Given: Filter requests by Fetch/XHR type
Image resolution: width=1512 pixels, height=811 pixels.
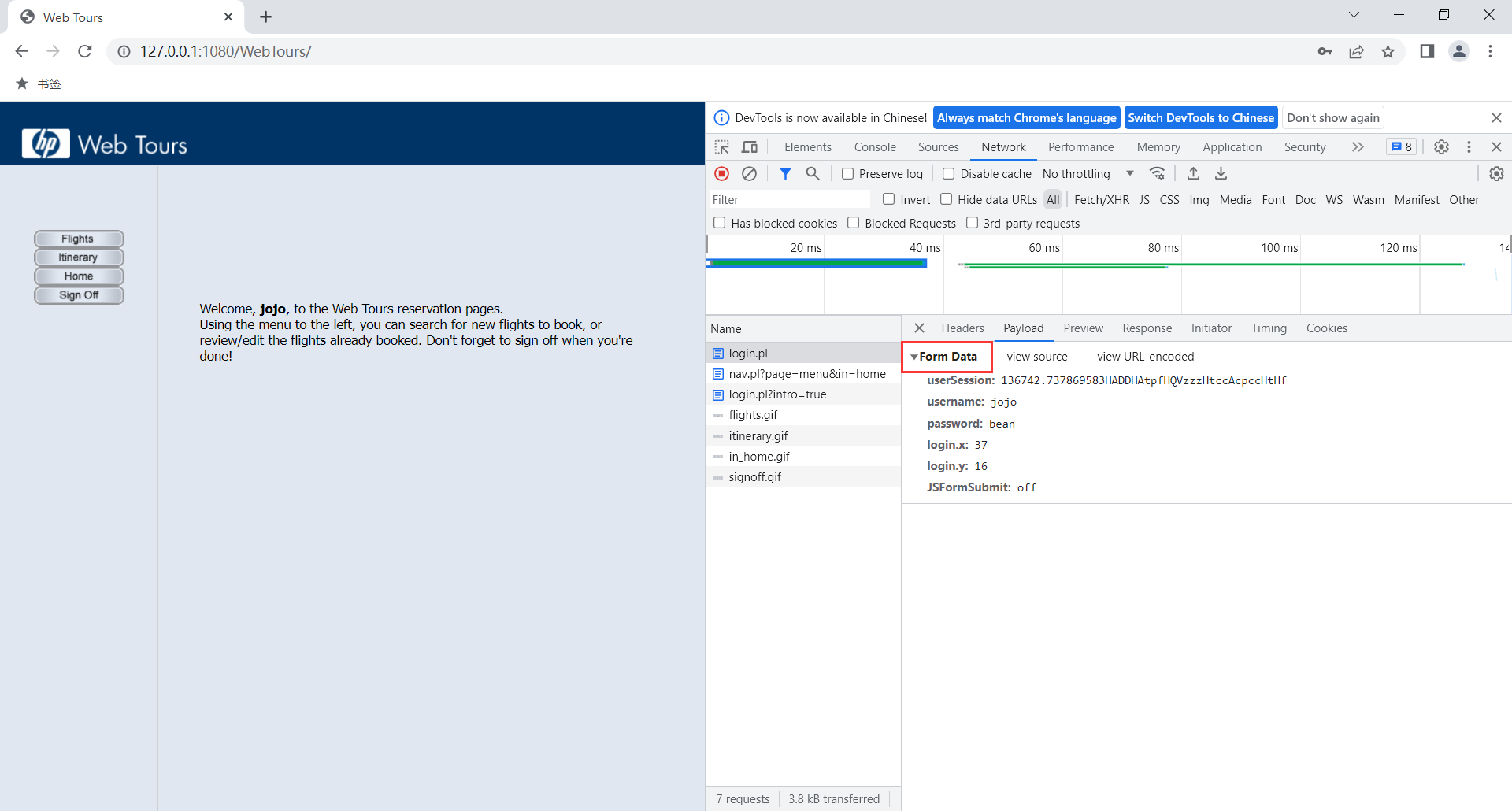Looking at the screenshot, I should click(x=1101, y=200).
